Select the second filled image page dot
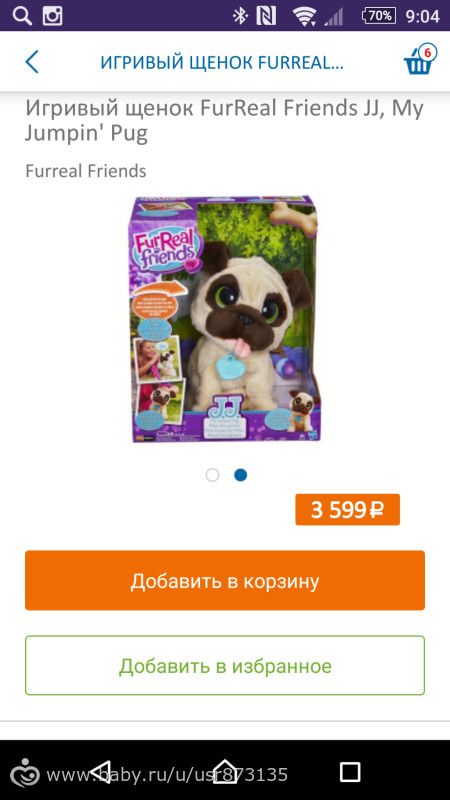The width and height of the screenshot is (450, 800). pos(240,475)
